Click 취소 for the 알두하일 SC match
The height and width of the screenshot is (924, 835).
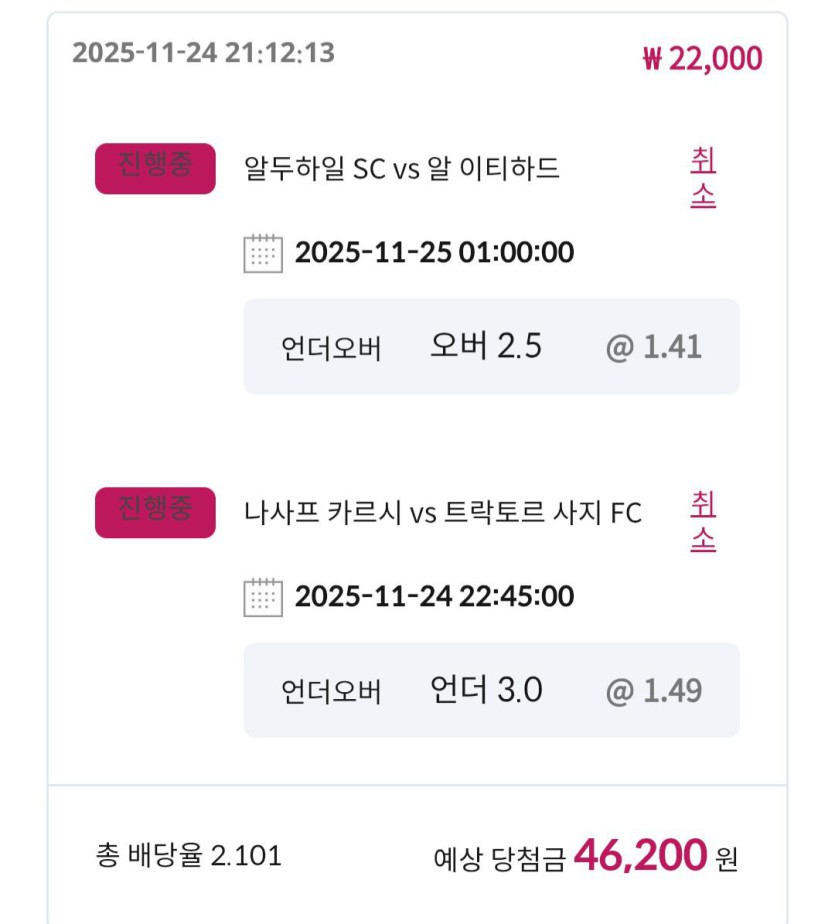point(703,178)
